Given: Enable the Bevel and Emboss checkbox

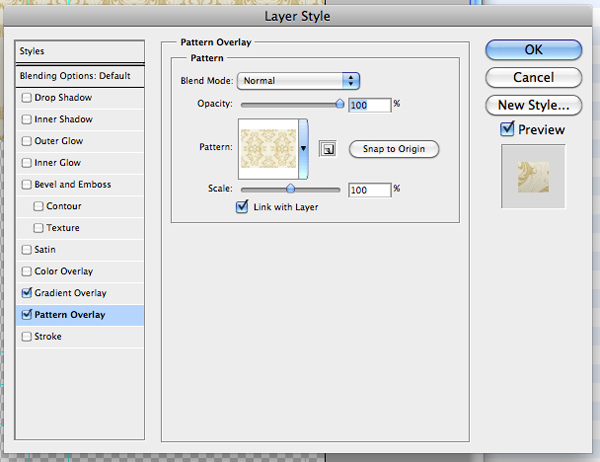Looking at the screenshot, I should tap(26, 184).
